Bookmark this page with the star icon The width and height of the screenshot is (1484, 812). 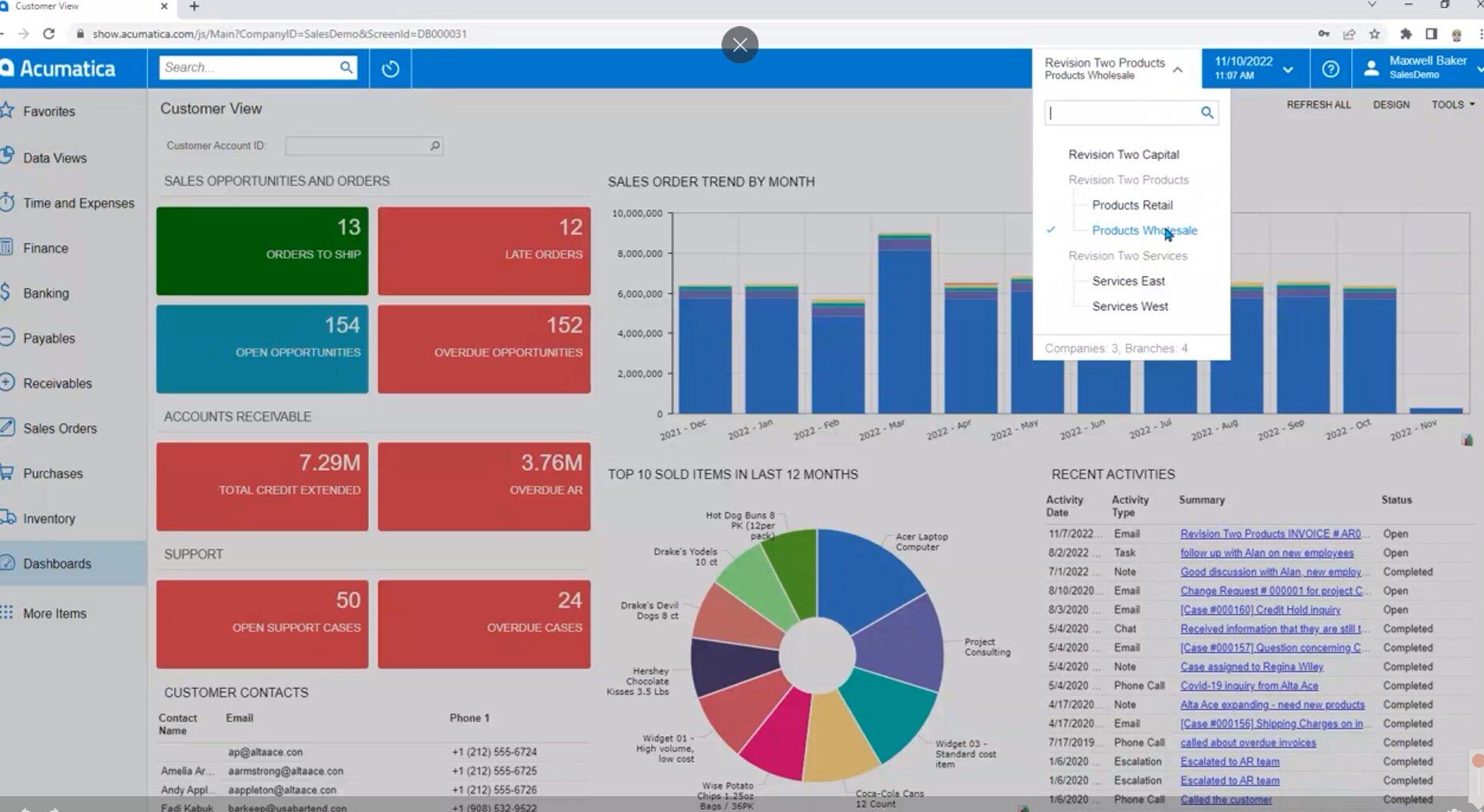click(x=1375, y=34)
